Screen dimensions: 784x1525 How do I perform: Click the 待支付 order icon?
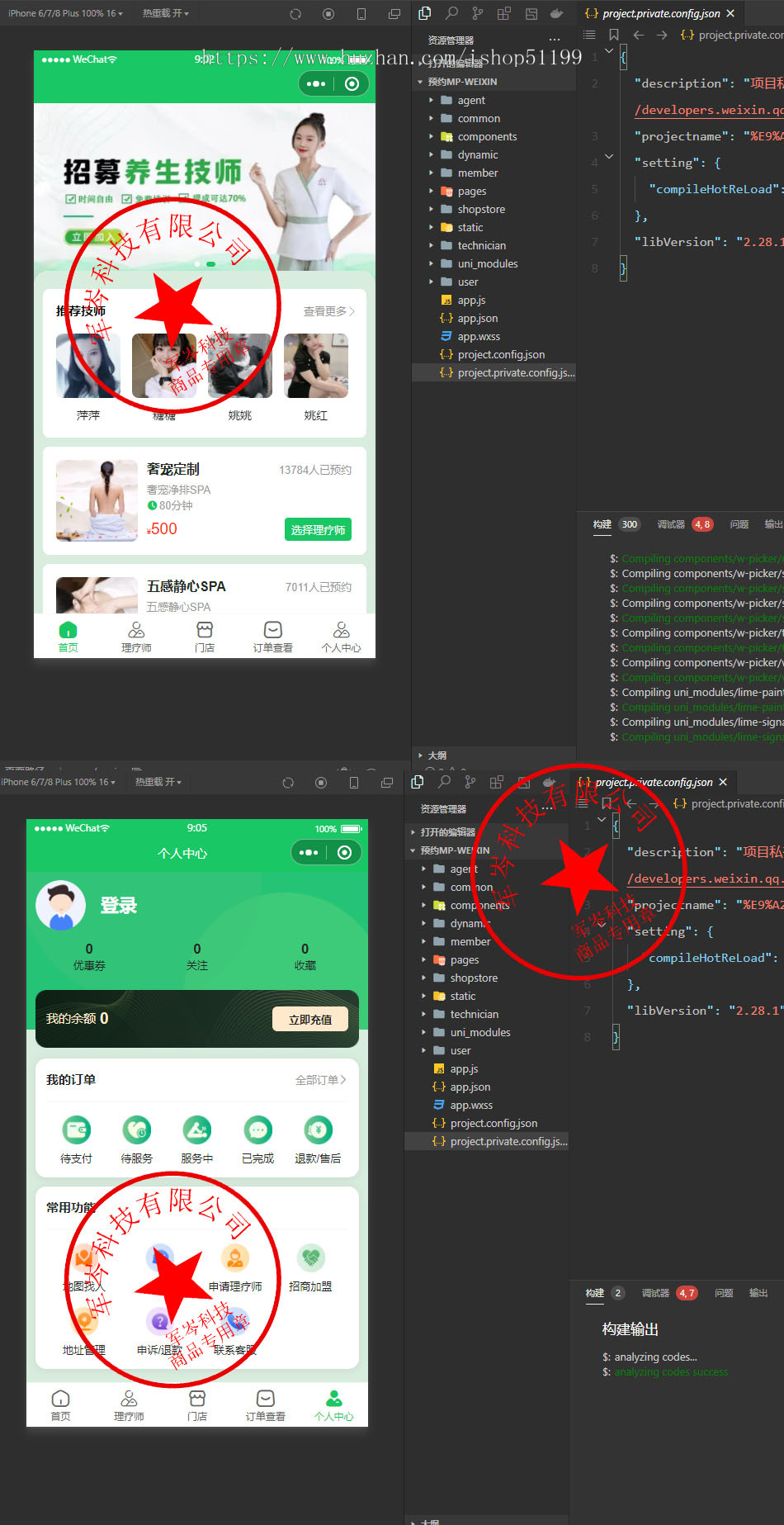(x=77, y=1129)
